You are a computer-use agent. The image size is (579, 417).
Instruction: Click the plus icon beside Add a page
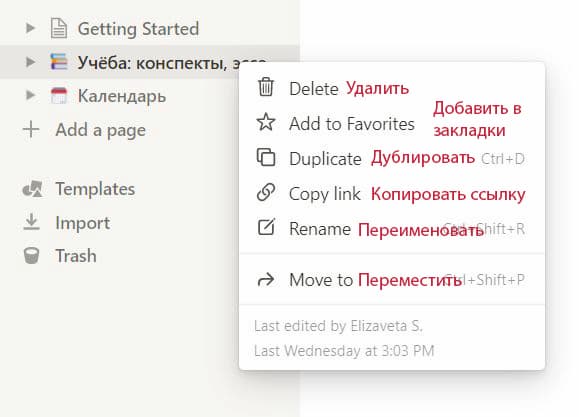[31, 129]
